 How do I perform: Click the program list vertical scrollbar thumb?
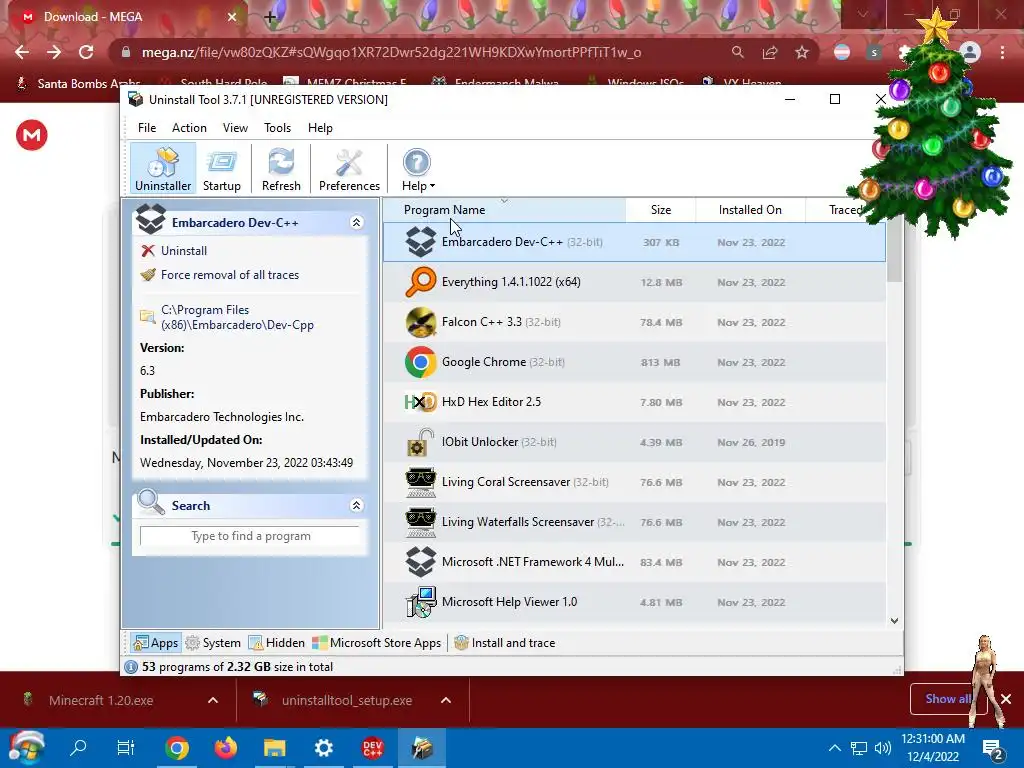coord(895,251)
